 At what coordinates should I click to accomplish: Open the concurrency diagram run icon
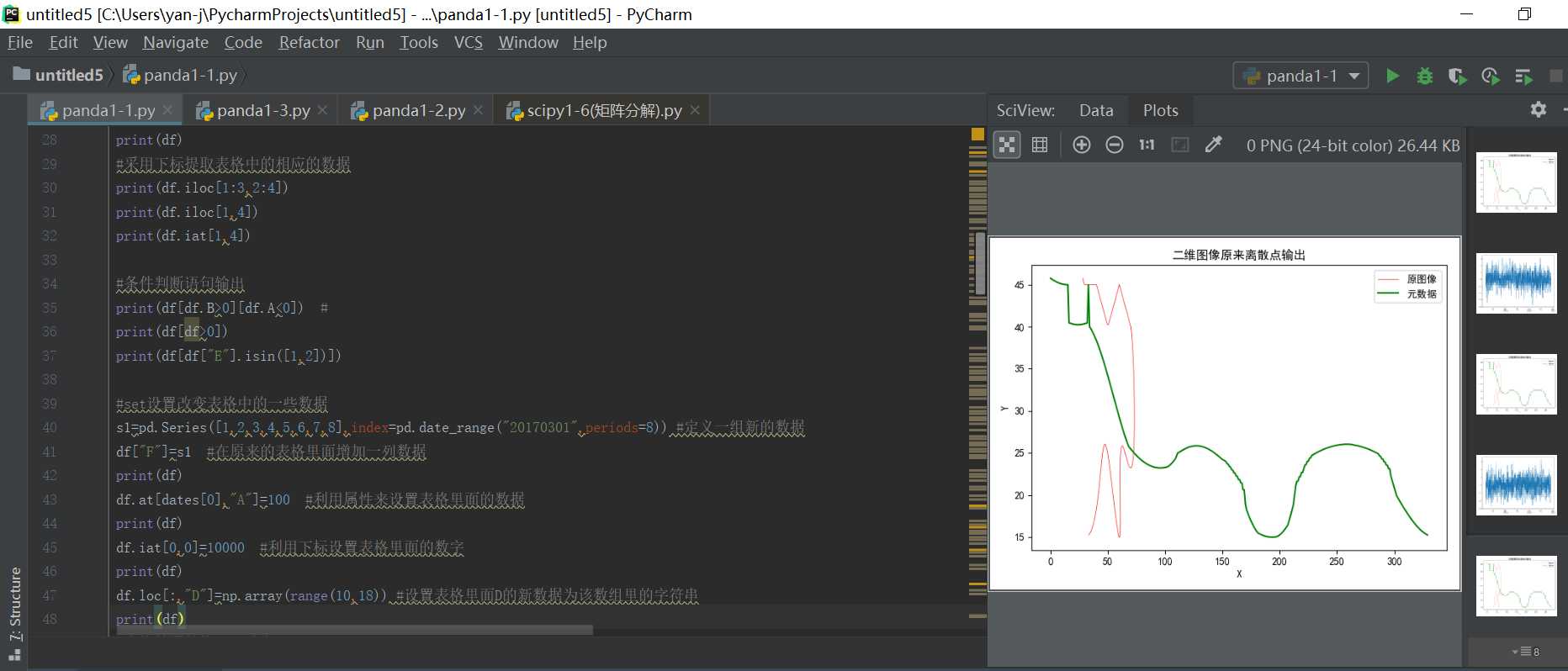click(x=1523, y=76)
